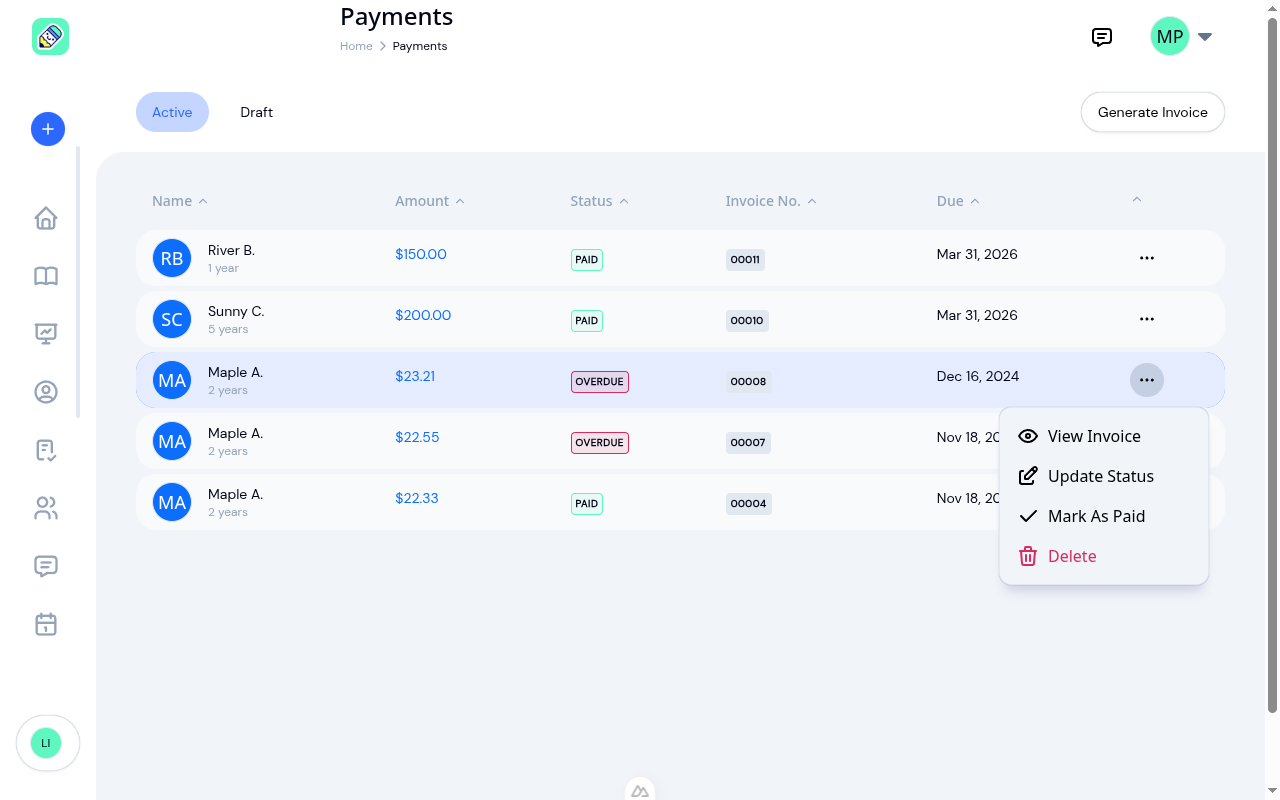Click the MA avatar on invoice 00004 row
1280x800 pixels.
coord(172,502)
